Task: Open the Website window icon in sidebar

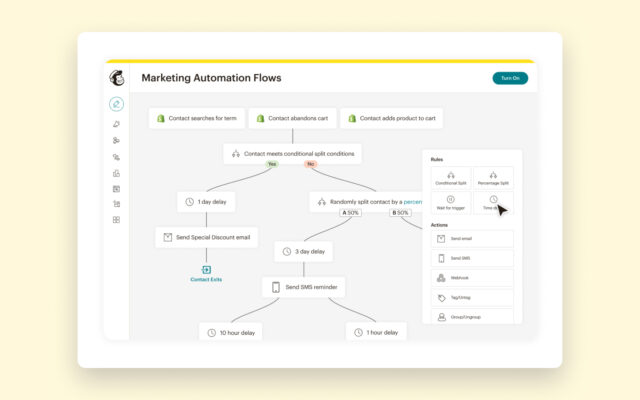Action: coord(116,189)
